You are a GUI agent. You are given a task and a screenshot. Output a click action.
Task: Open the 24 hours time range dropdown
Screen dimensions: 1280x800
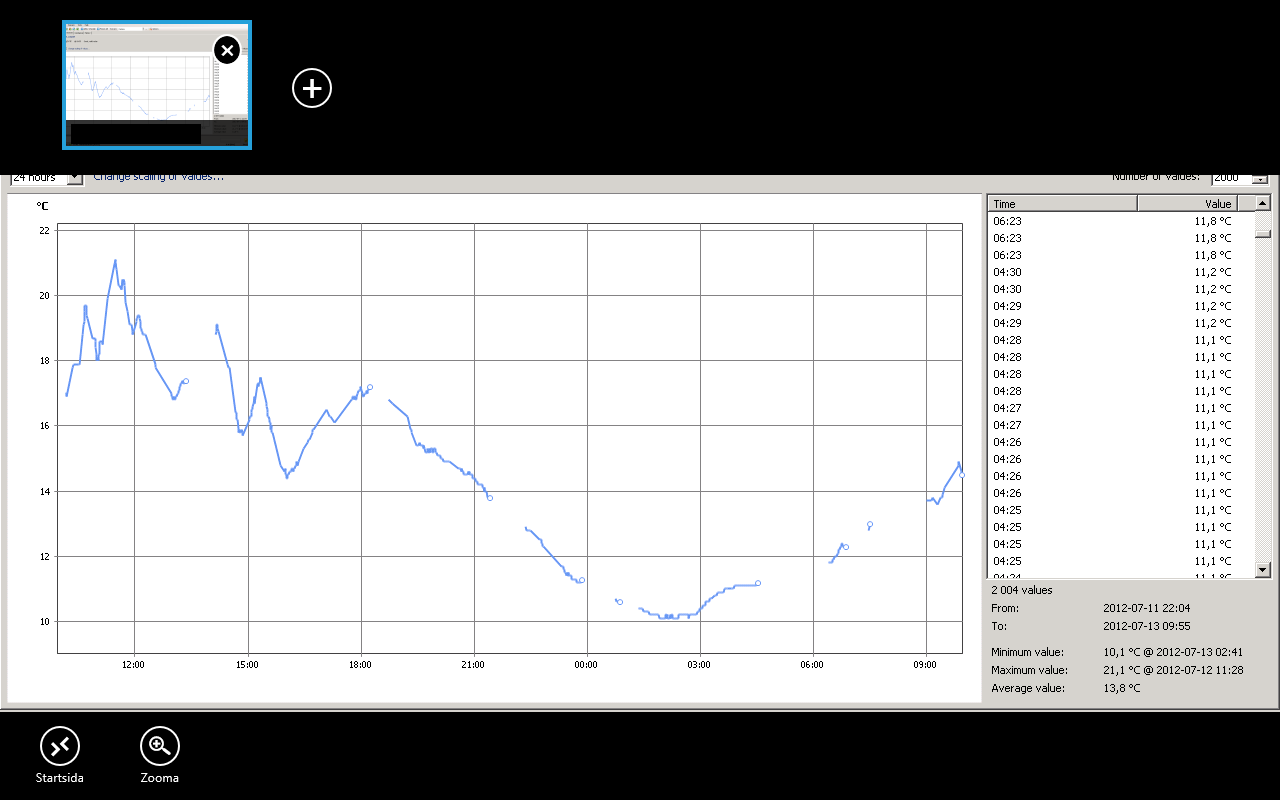point(74,179)
